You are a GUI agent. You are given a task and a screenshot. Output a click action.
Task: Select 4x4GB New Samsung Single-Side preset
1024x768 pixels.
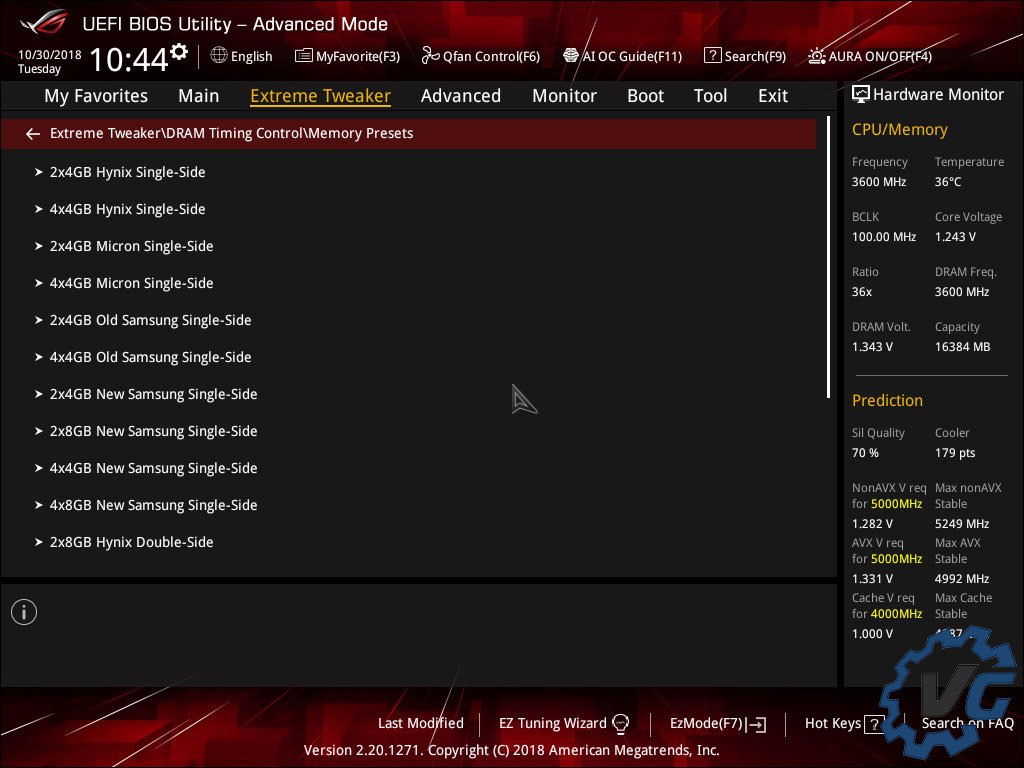pos(153,468)
